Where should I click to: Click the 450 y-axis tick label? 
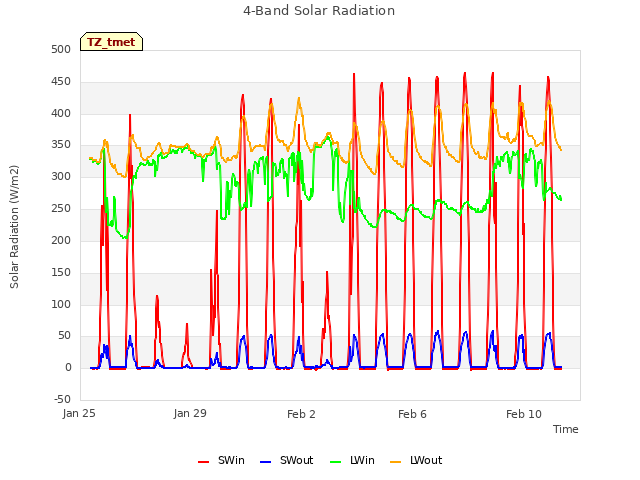point(61,82)
